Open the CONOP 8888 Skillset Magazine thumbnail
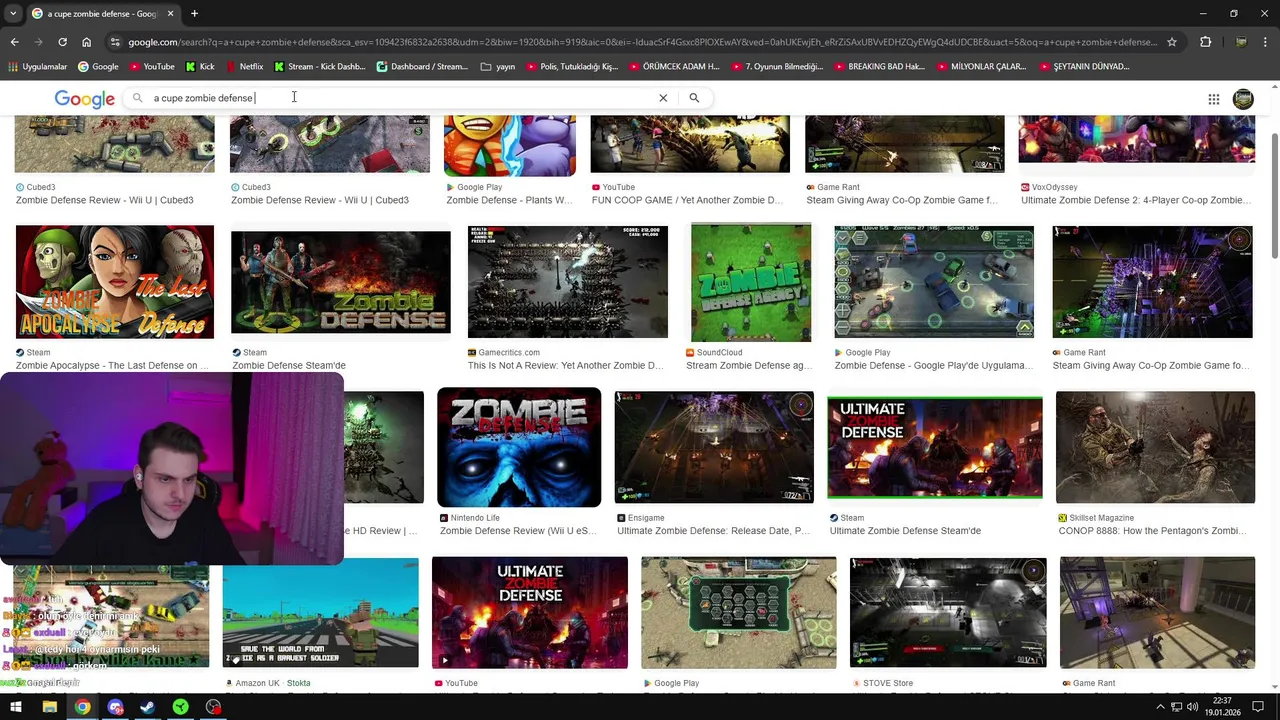 point(1155,447)
